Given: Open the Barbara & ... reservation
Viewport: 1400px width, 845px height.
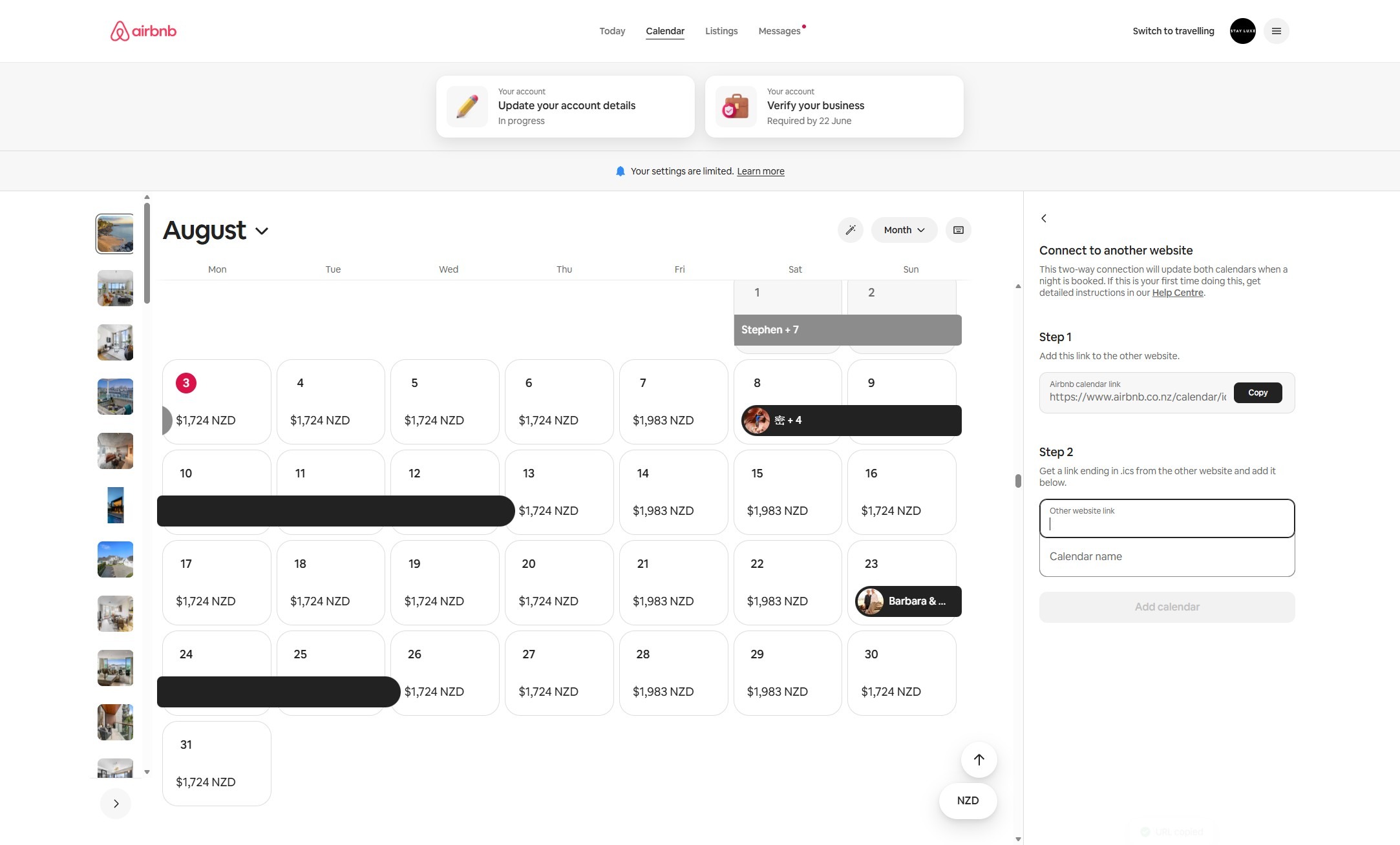Looking at the screenshot, I should pos(908,601).
